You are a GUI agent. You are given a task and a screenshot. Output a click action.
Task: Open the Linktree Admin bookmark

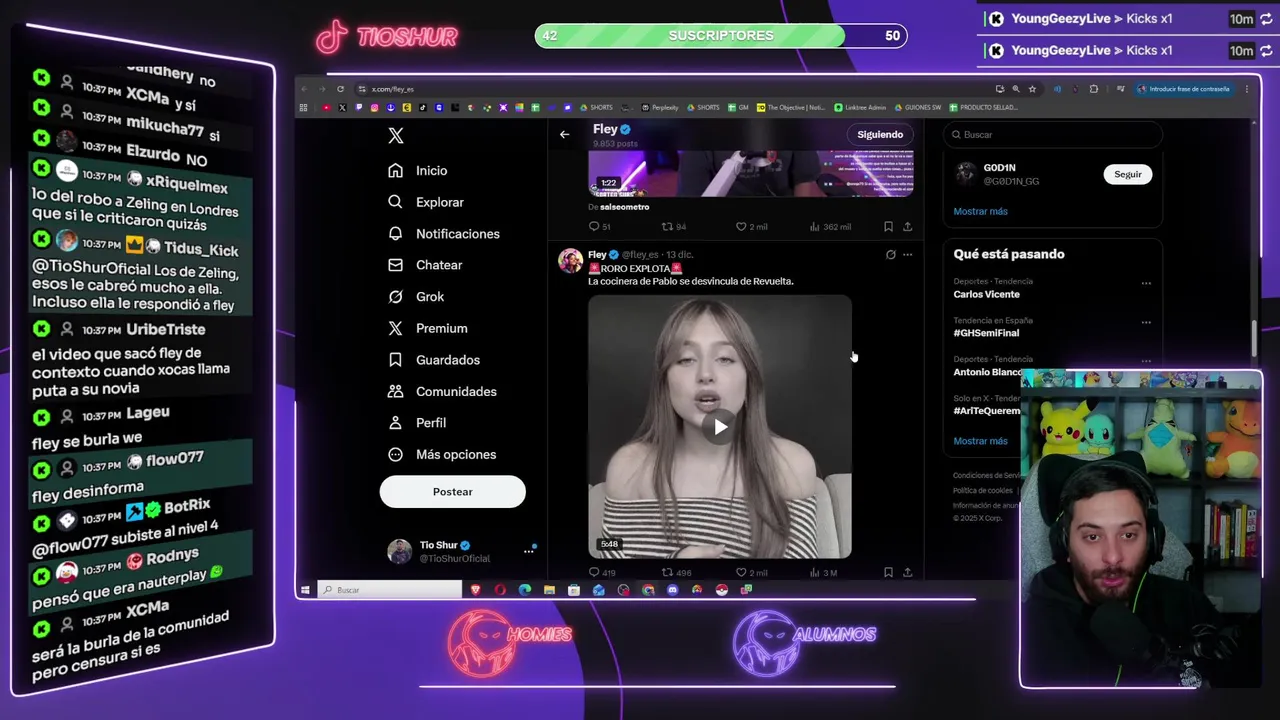[860, 107]
